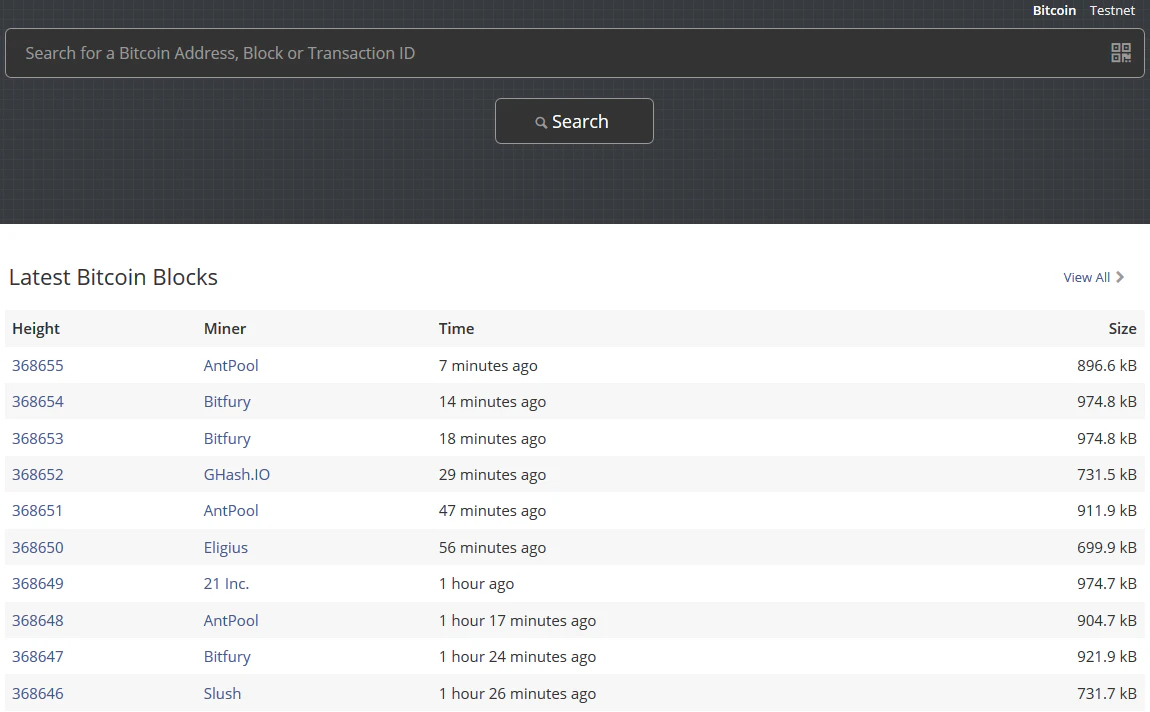
Task: Open block 368652
Action: [37, 474]
